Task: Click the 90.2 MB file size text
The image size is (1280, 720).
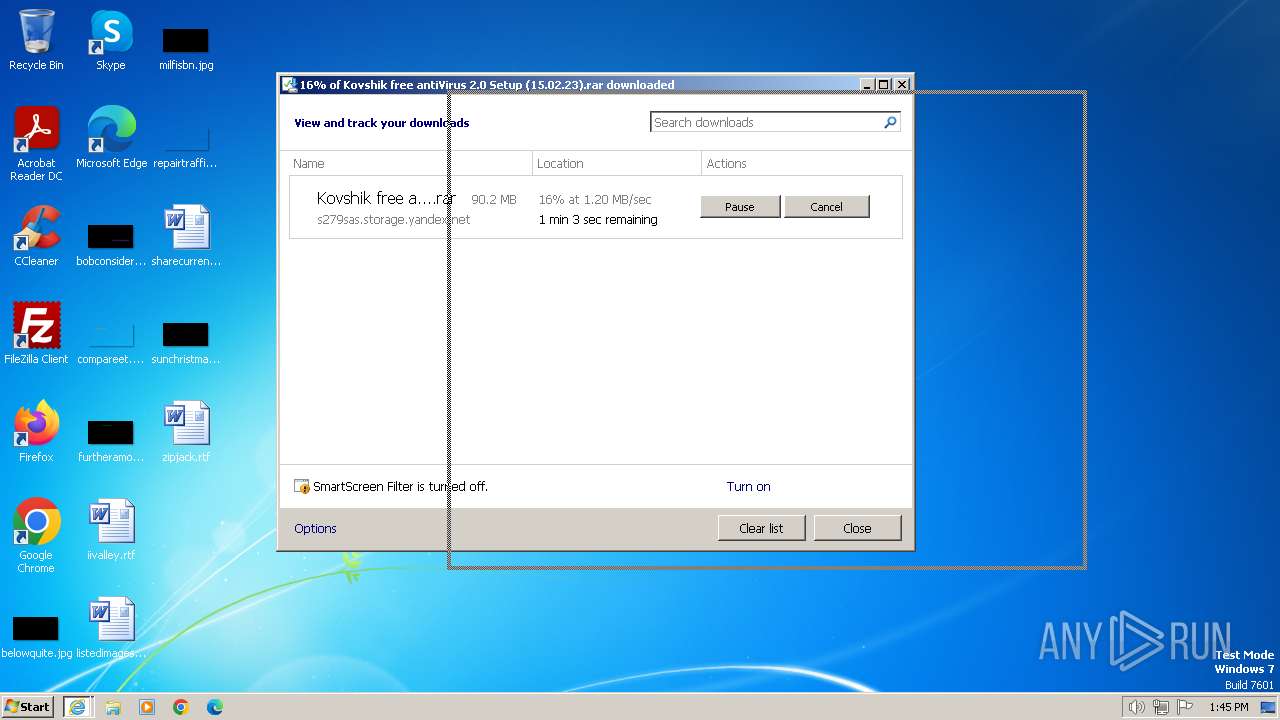Action: tap(494, 200)
